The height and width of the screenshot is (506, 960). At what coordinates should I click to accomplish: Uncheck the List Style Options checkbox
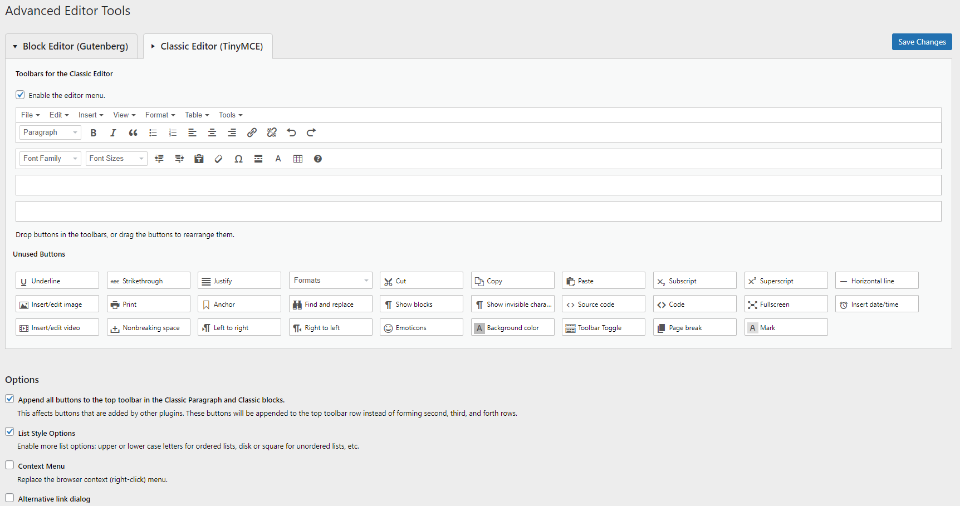coord(10,433)
